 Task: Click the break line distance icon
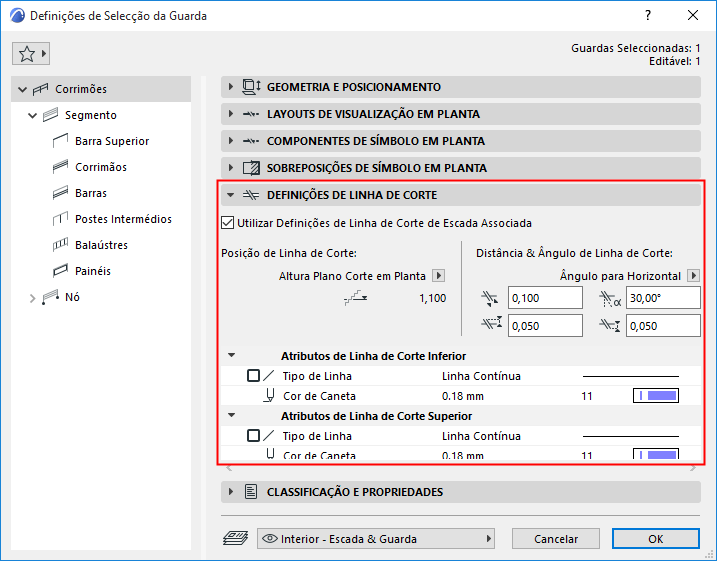pos(490,299)
